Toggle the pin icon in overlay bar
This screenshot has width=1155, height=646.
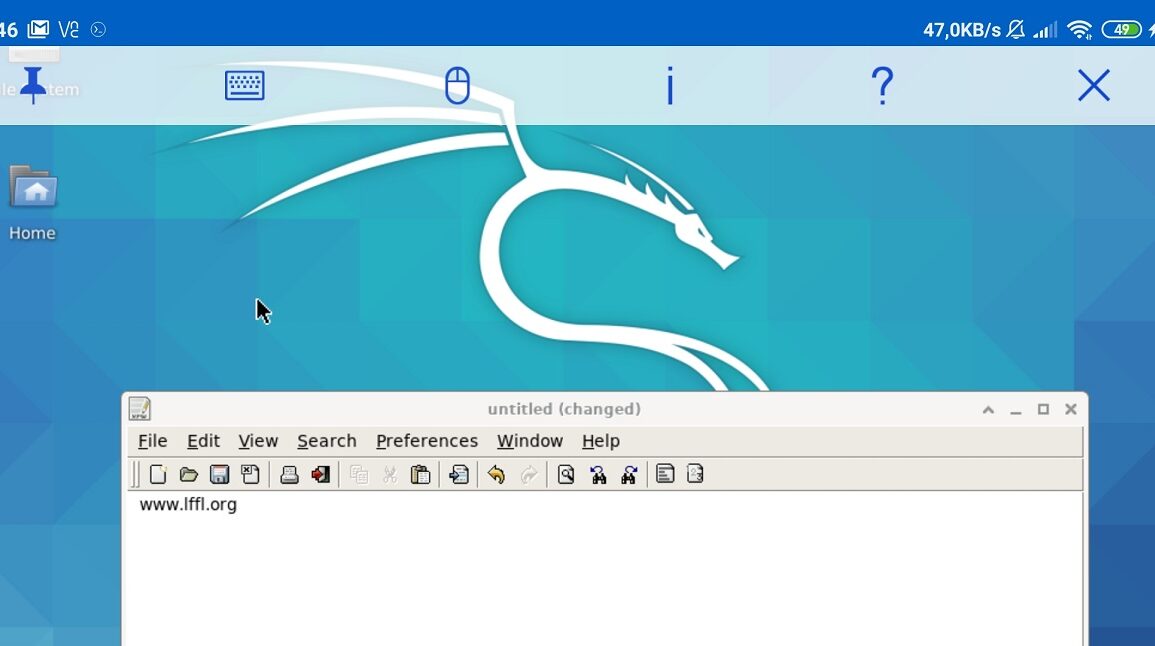(x=32, y=85)
